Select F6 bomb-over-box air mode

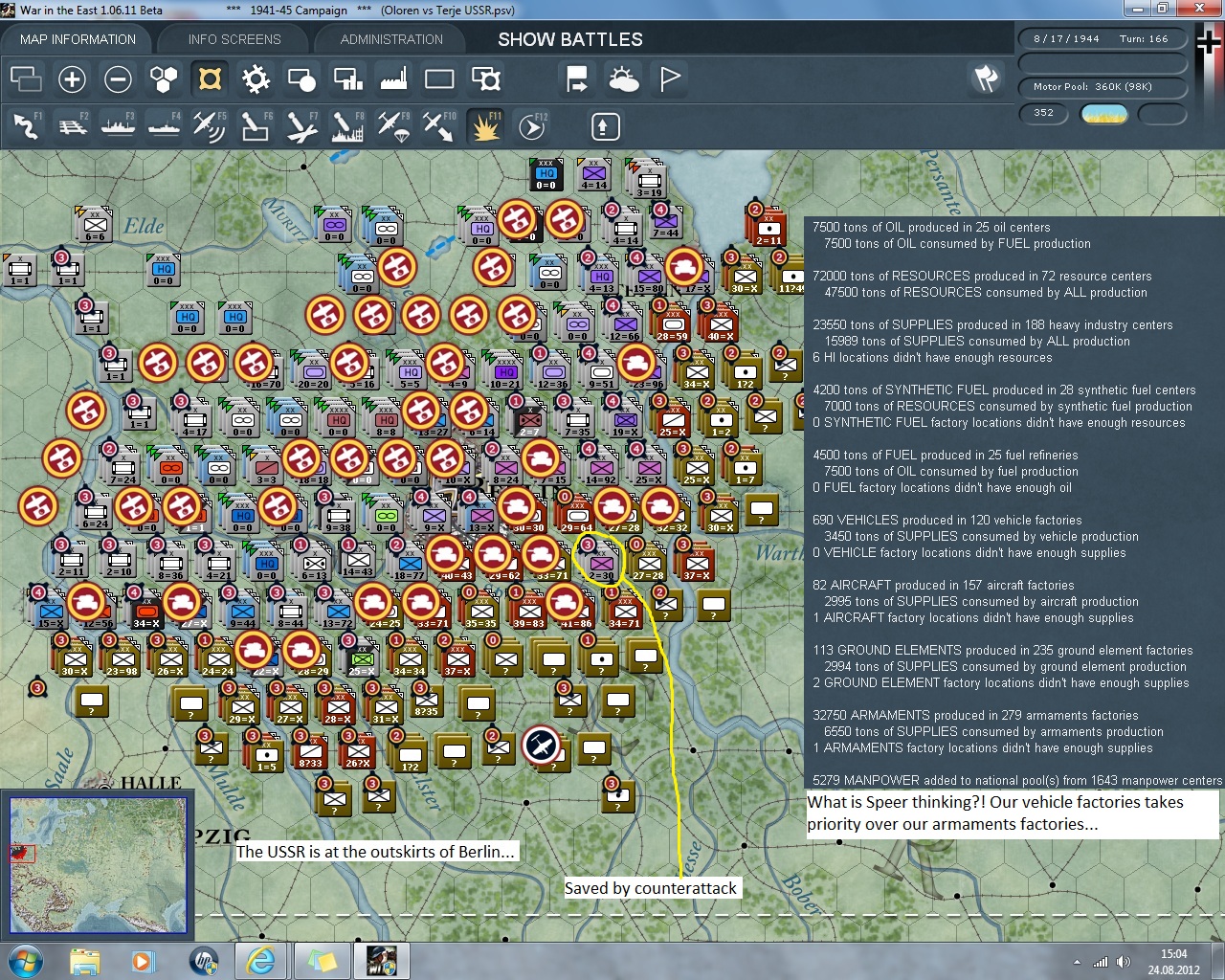click(256, 125)
